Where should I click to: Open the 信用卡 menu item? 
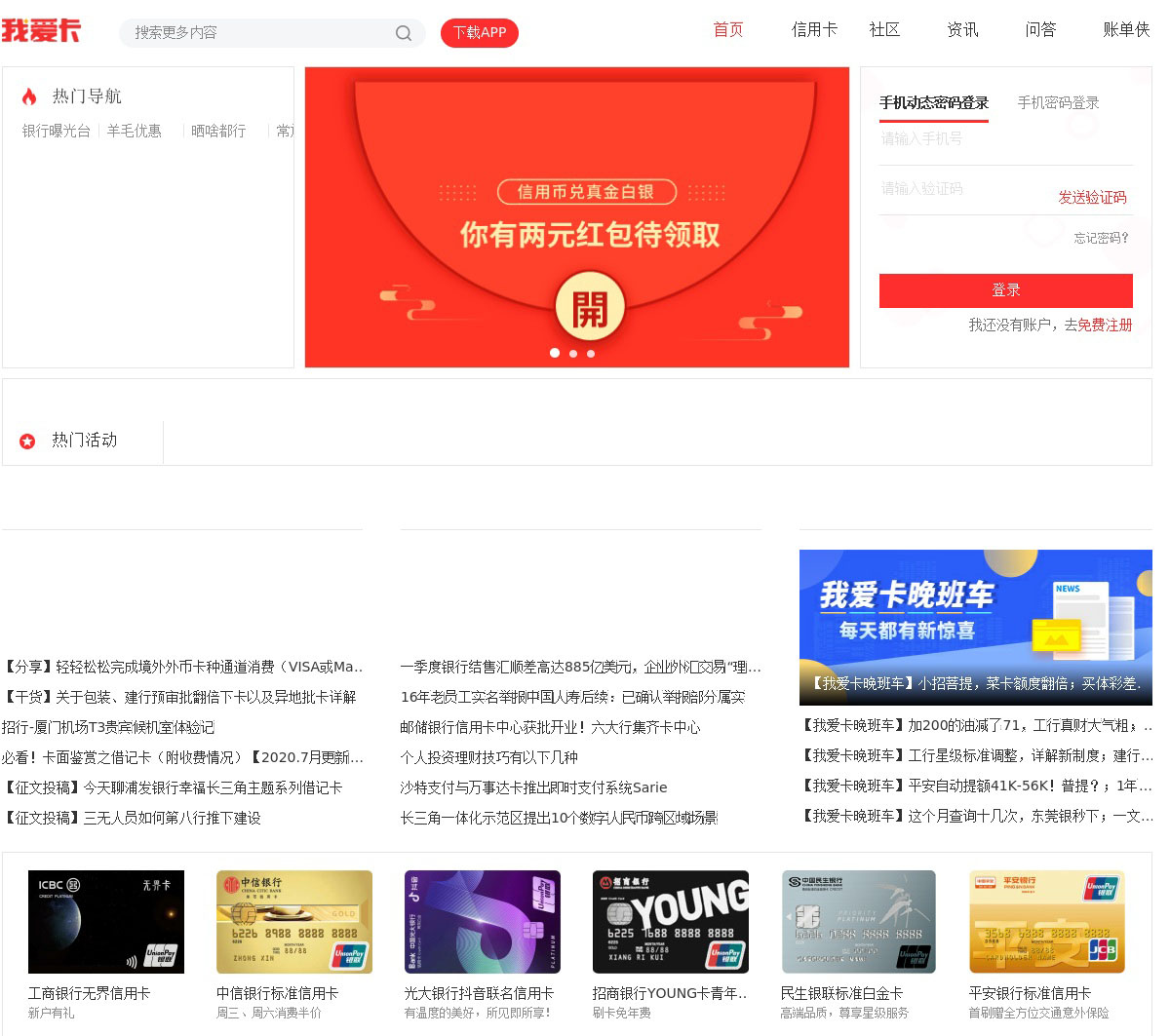(814, 30)
